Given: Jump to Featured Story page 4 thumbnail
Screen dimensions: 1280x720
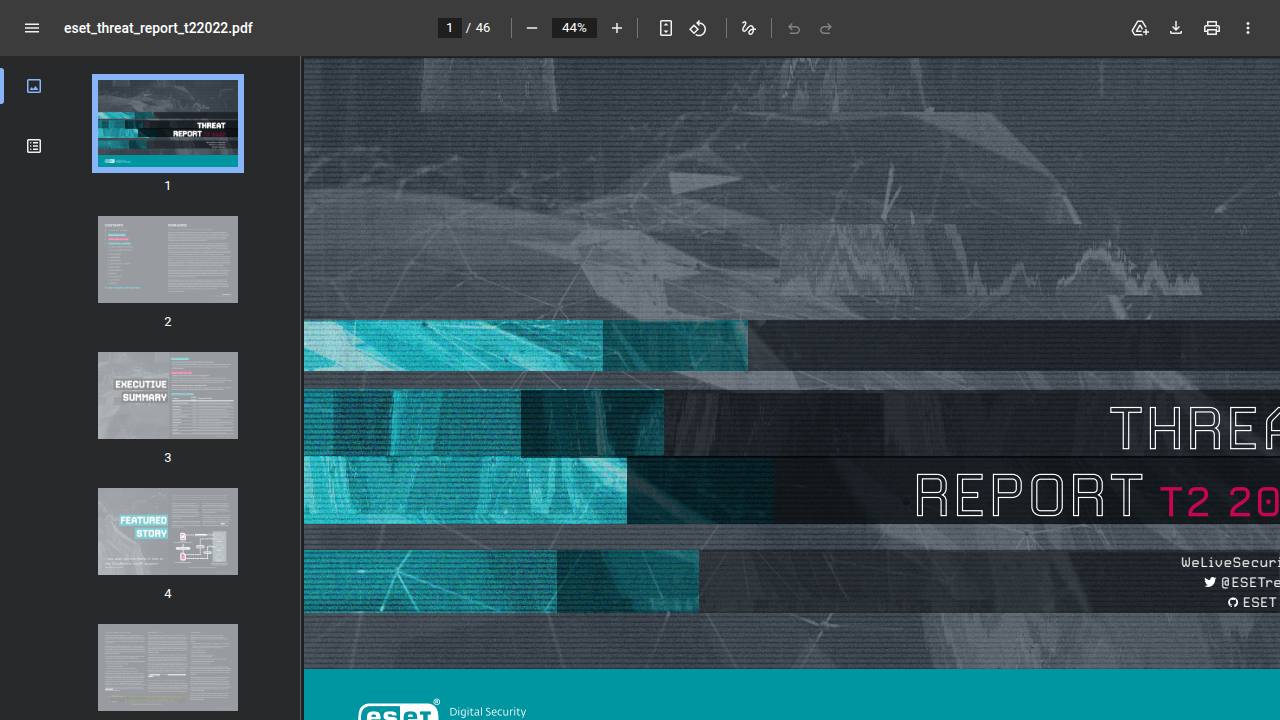Looking at the screenshot, I should click(x=168, y=531).
